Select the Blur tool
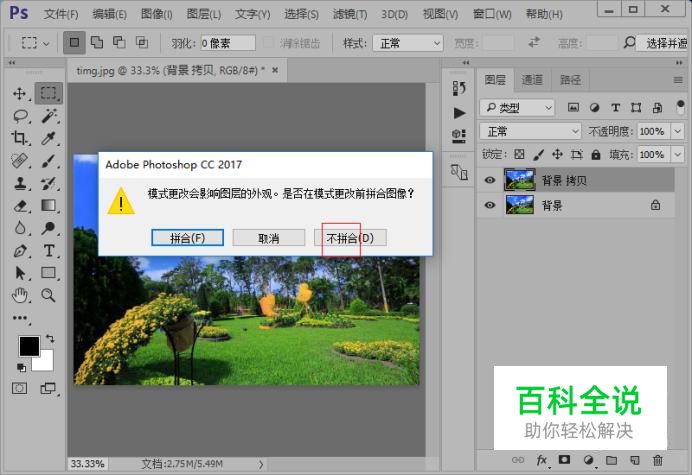692x475 pixels. 20,228
